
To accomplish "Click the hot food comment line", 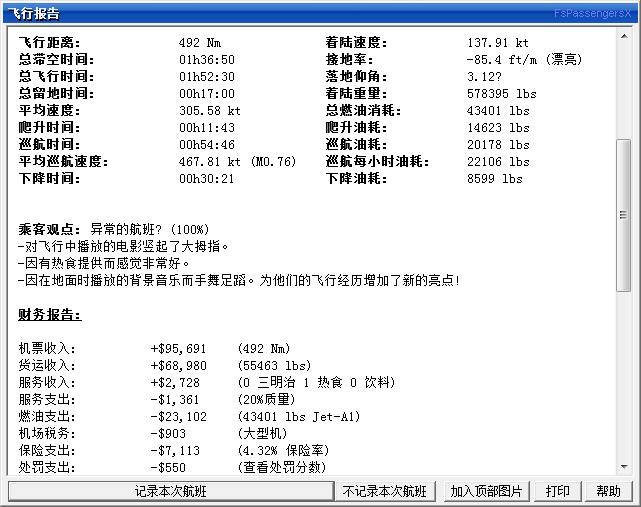I will pyautogui.click(x=104, y=263).
